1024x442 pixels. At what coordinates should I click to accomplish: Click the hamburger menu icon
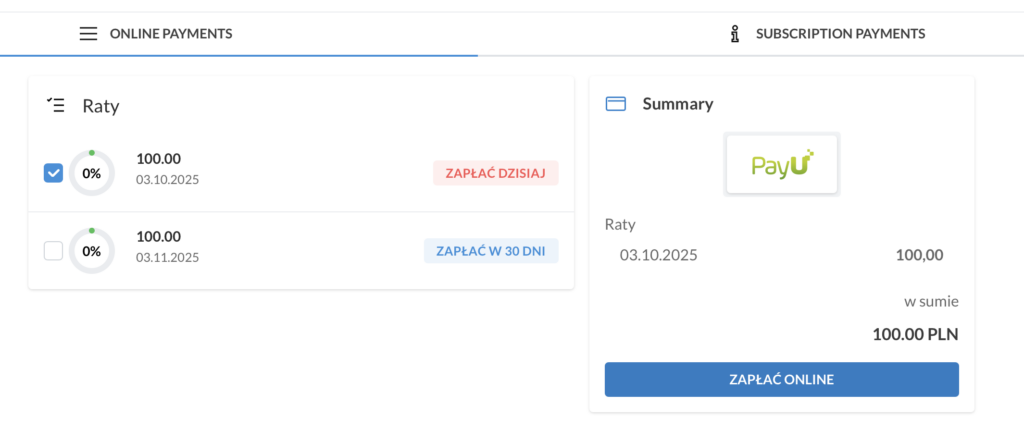89,34
